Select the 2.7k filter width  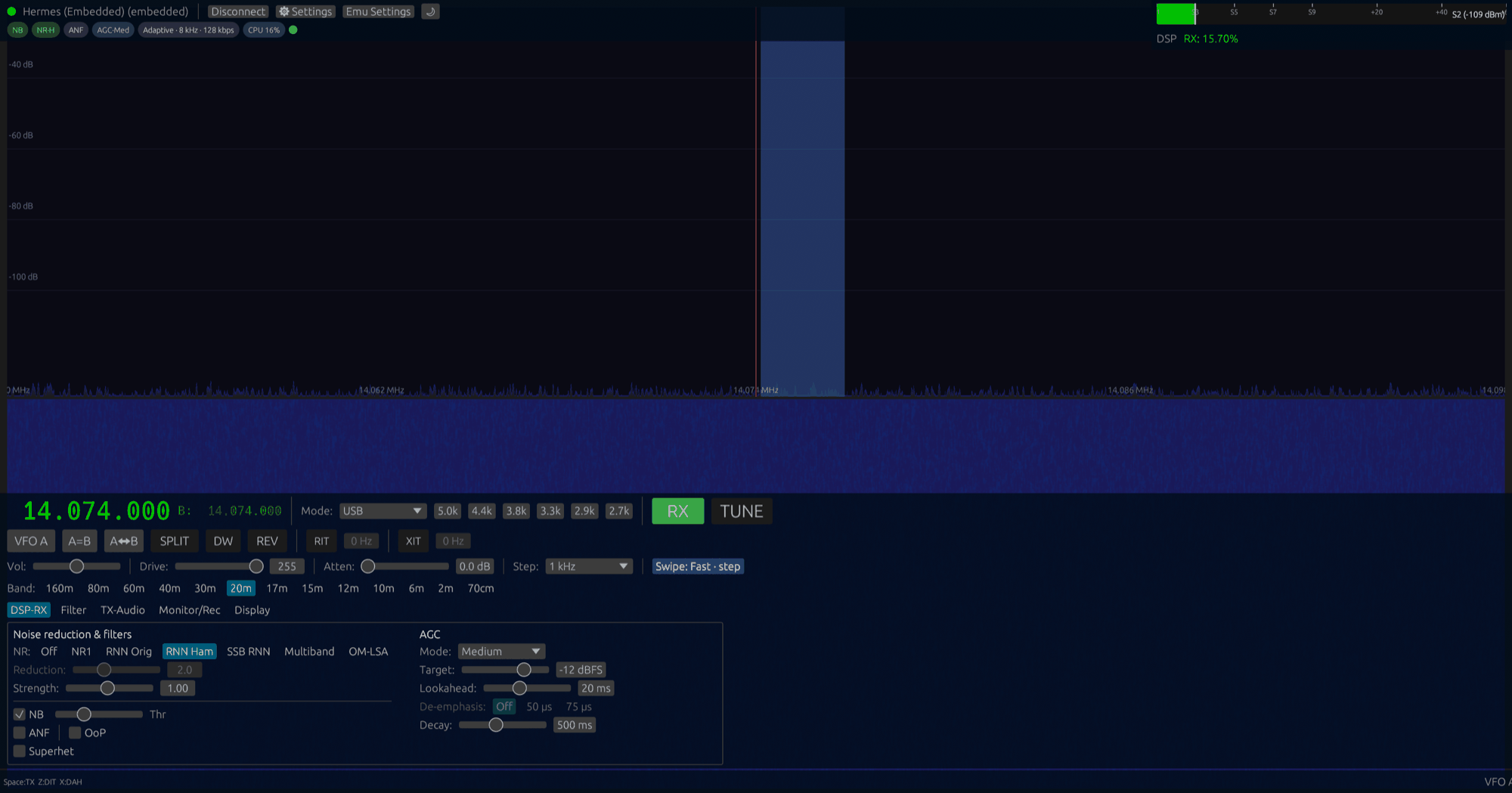coord(619,511)
